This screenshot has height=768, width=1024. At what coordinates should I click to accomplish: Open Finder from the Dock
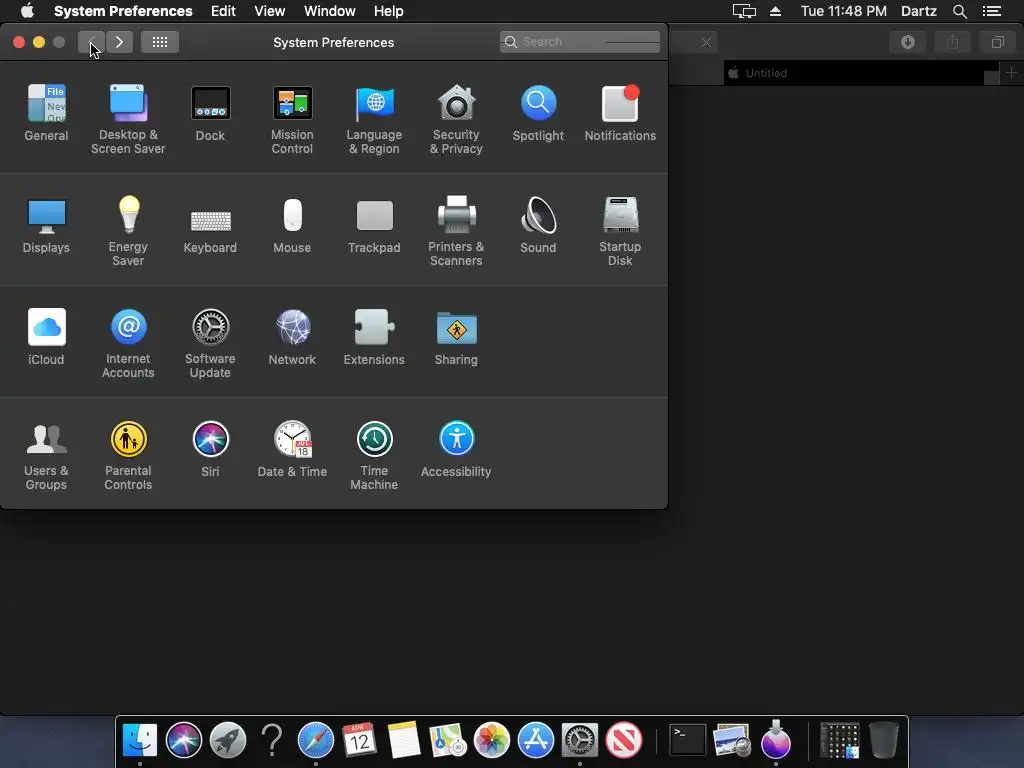pos(140,740)
